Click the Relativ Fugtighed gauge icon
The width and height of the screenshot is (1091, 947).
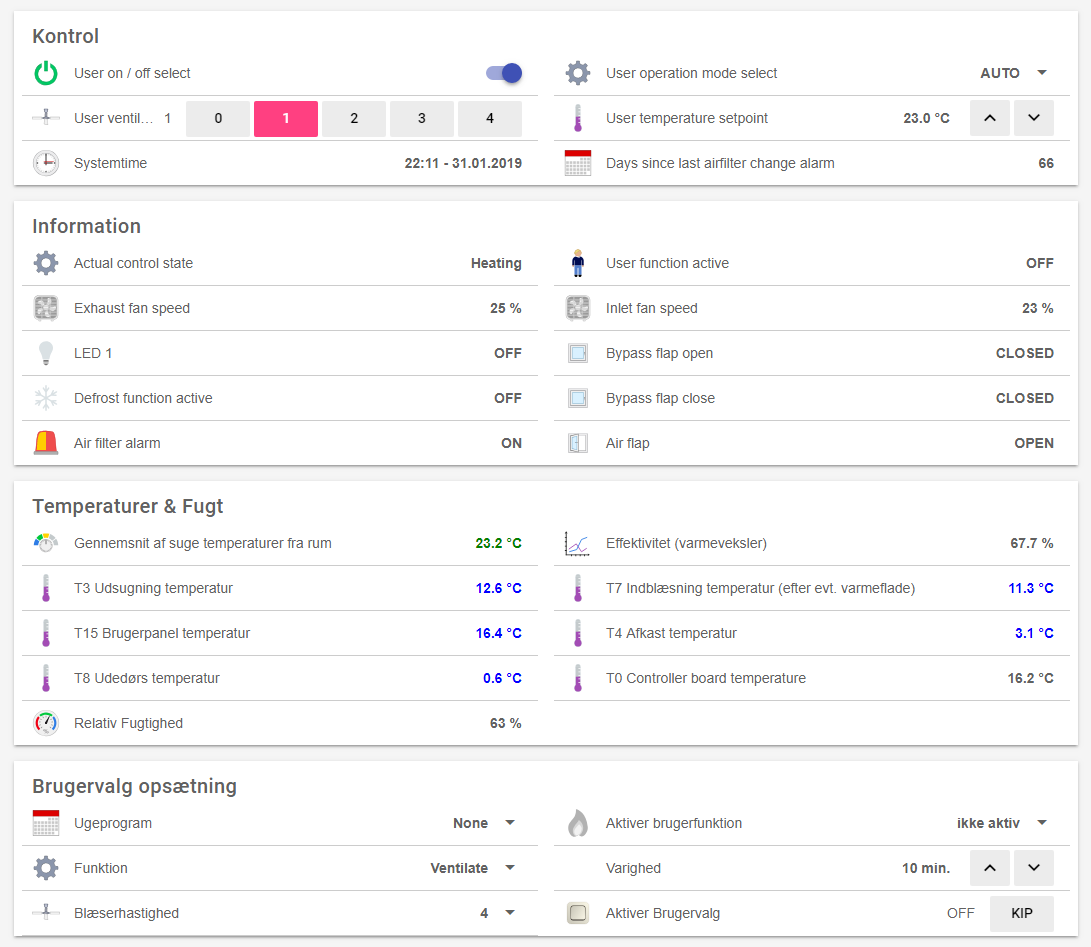(46, 723)
